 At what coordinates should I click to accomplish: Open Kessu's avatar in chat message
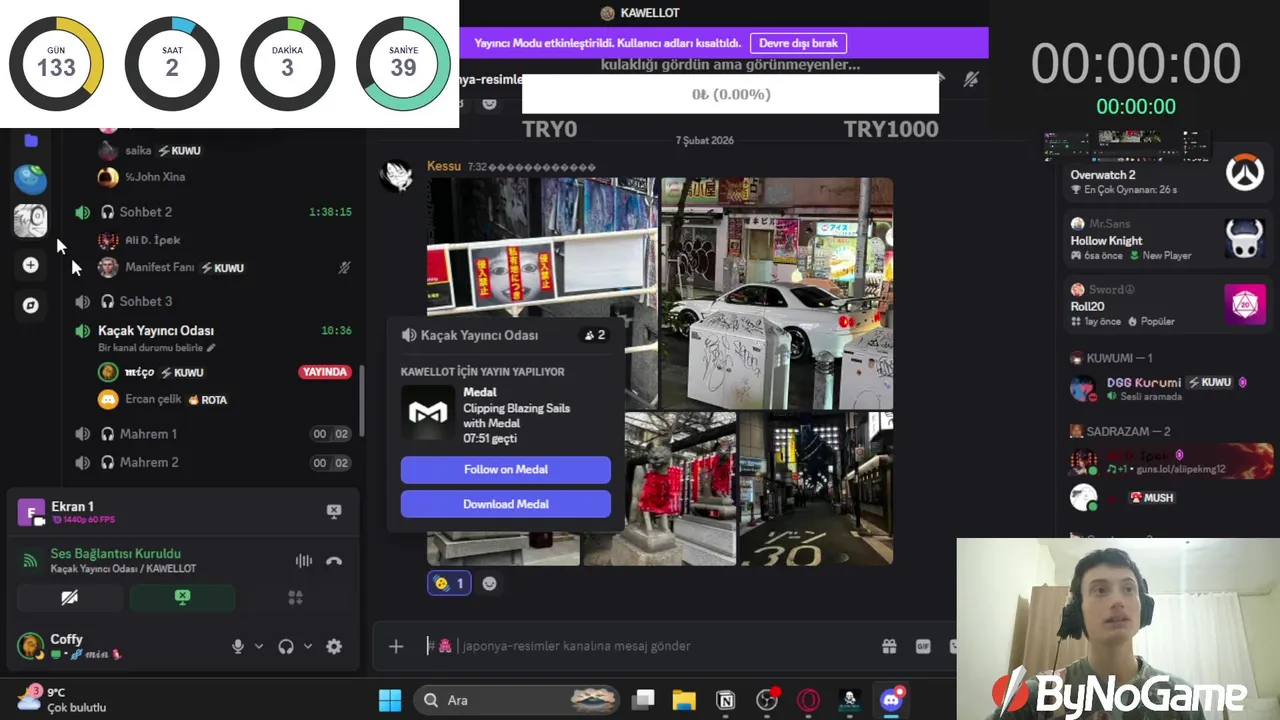pos(397,176)
